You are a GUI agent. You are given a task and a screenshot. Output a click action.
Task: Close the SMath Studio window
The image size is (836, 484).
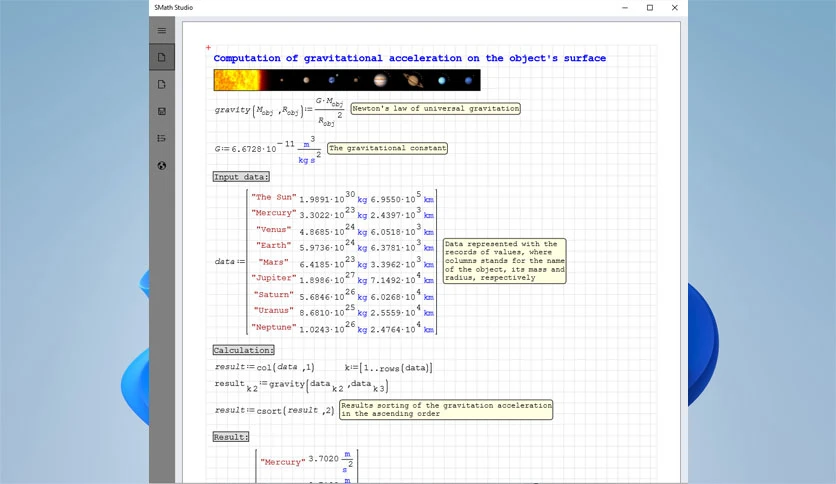(674, 7)
